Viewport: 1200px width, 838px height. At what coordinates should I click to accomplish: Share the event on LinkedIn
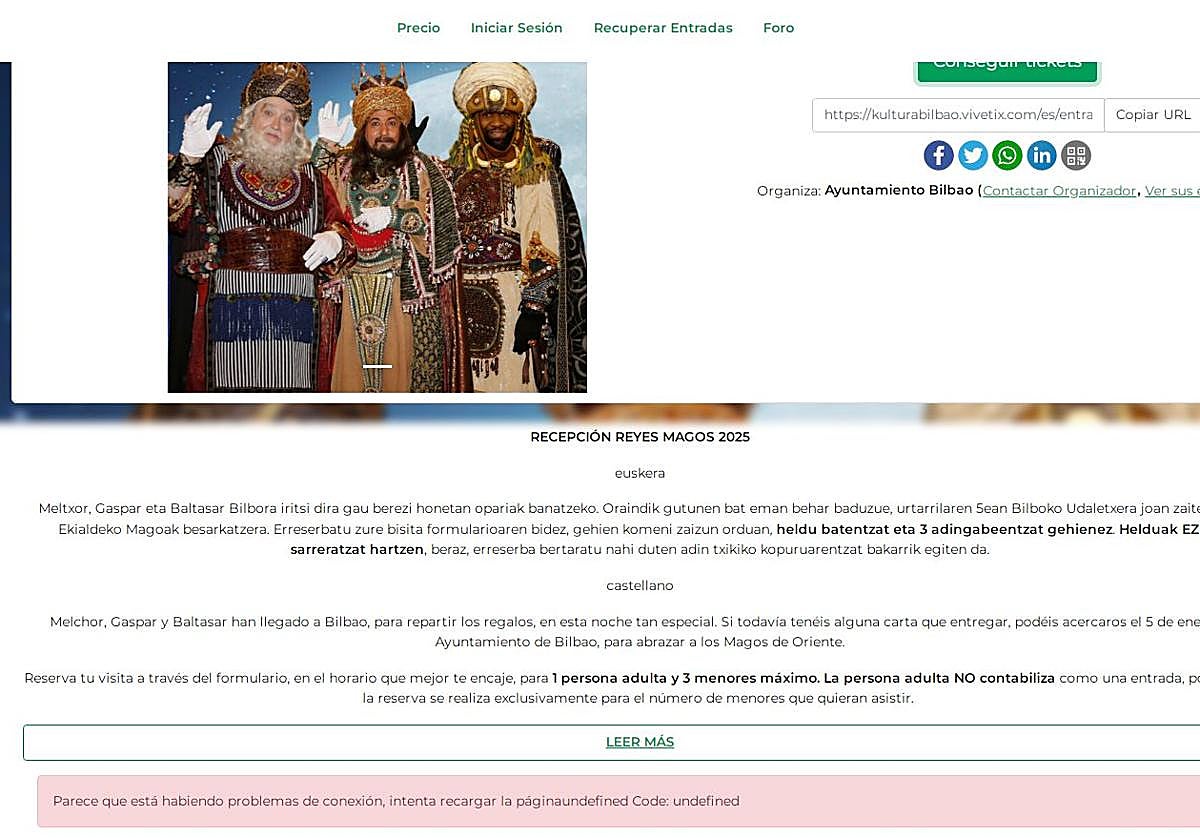click(x=1041, y=155)
